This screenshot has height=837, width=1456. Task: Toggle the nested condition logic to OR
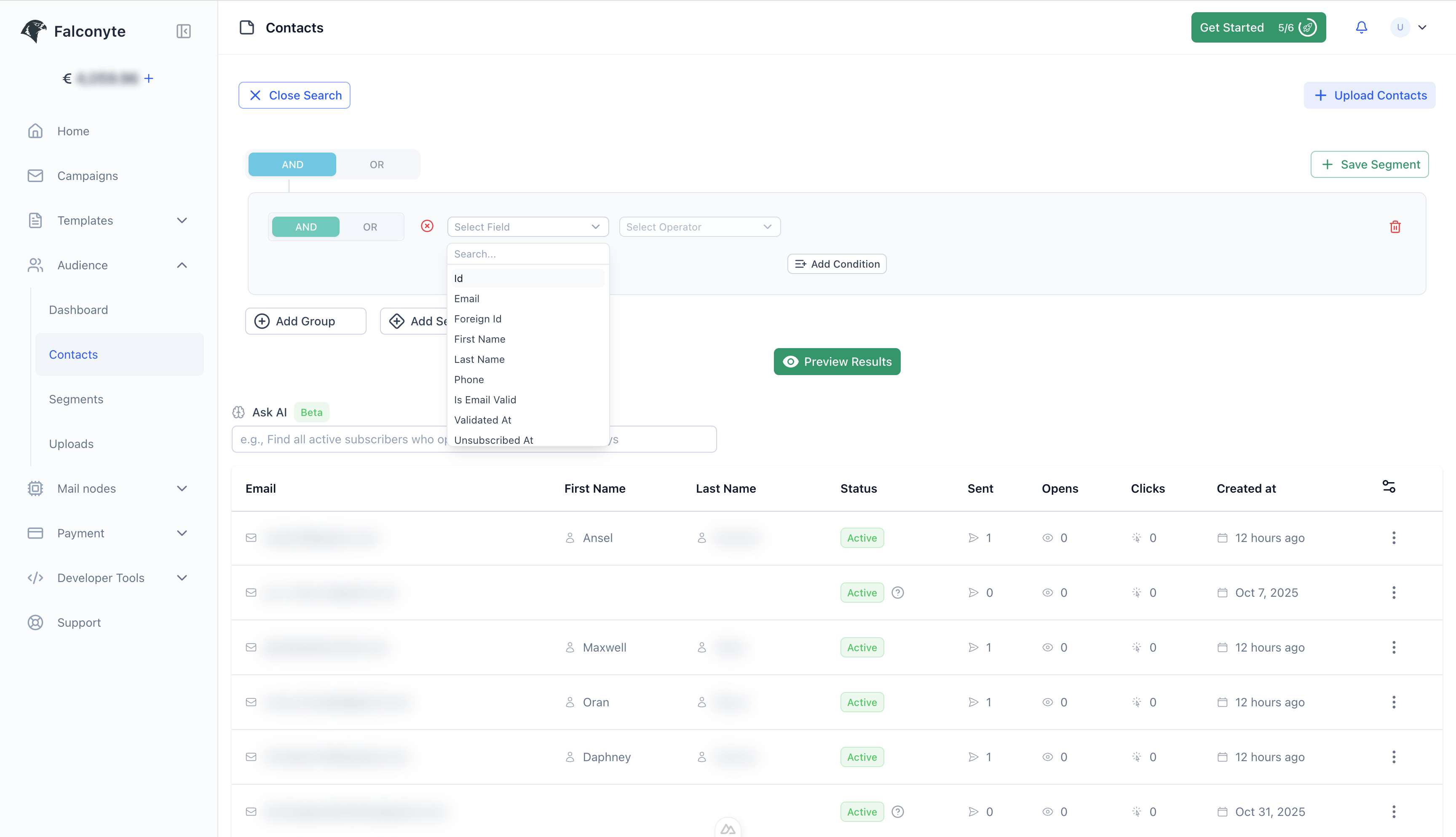coord(369,226)
